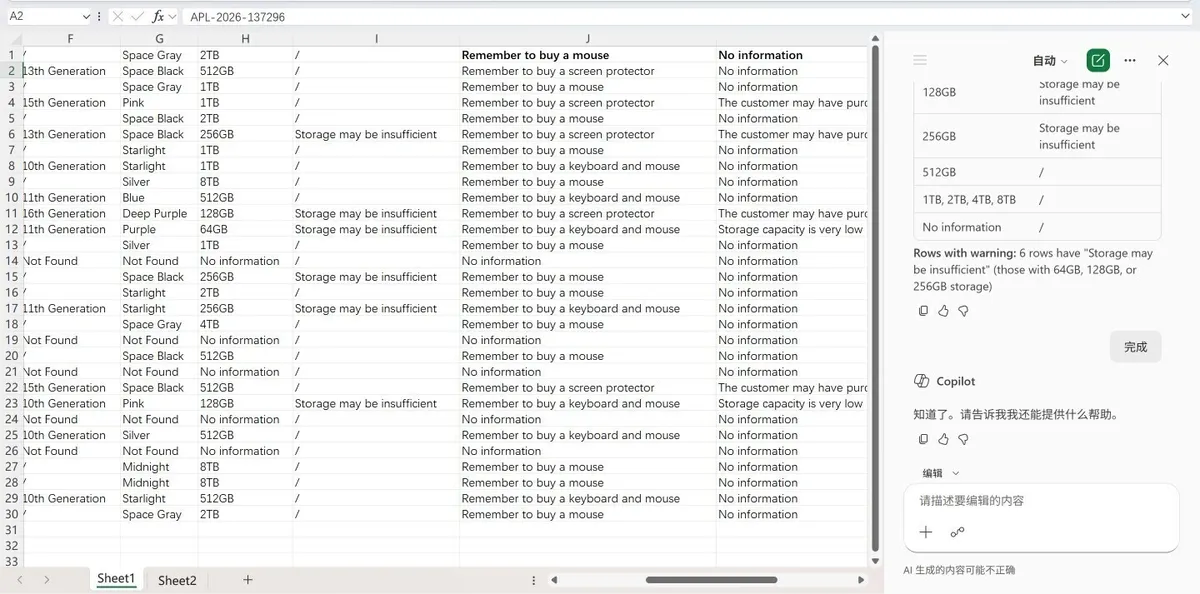
Task: Add a new sheet with the plus icon
Action: click(248, 580)
